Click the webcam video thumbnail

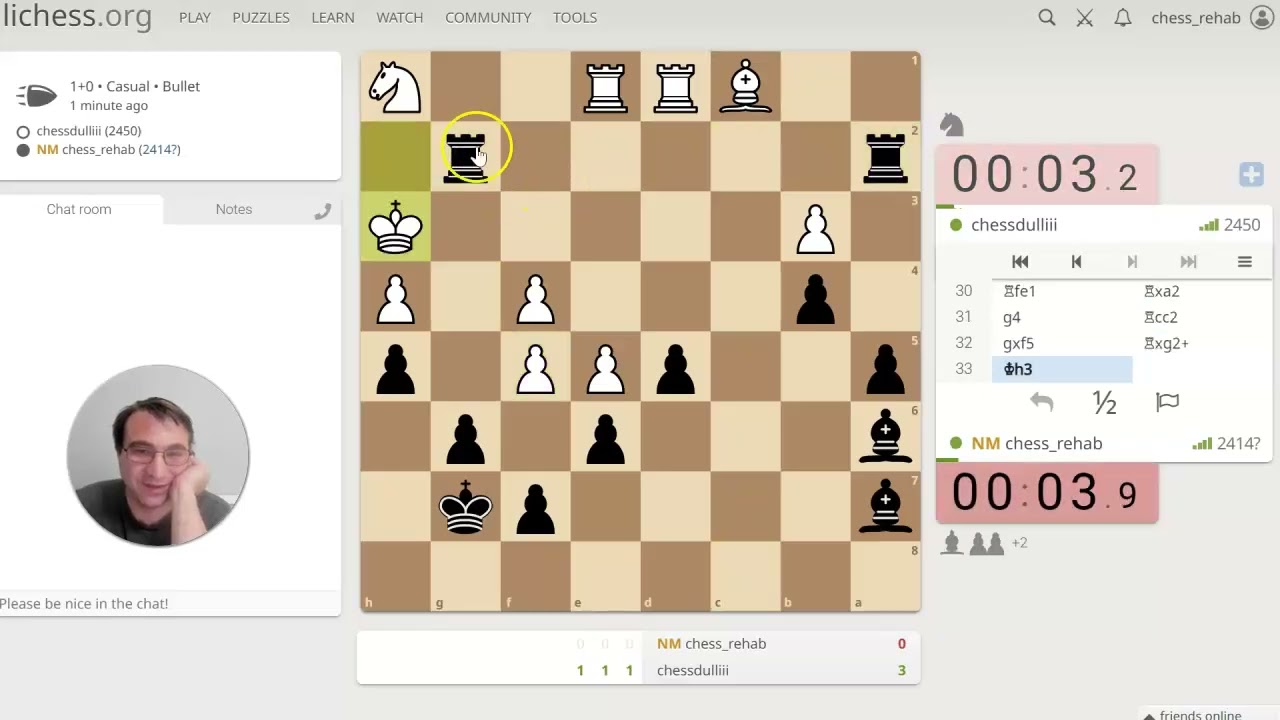(158, 455)
